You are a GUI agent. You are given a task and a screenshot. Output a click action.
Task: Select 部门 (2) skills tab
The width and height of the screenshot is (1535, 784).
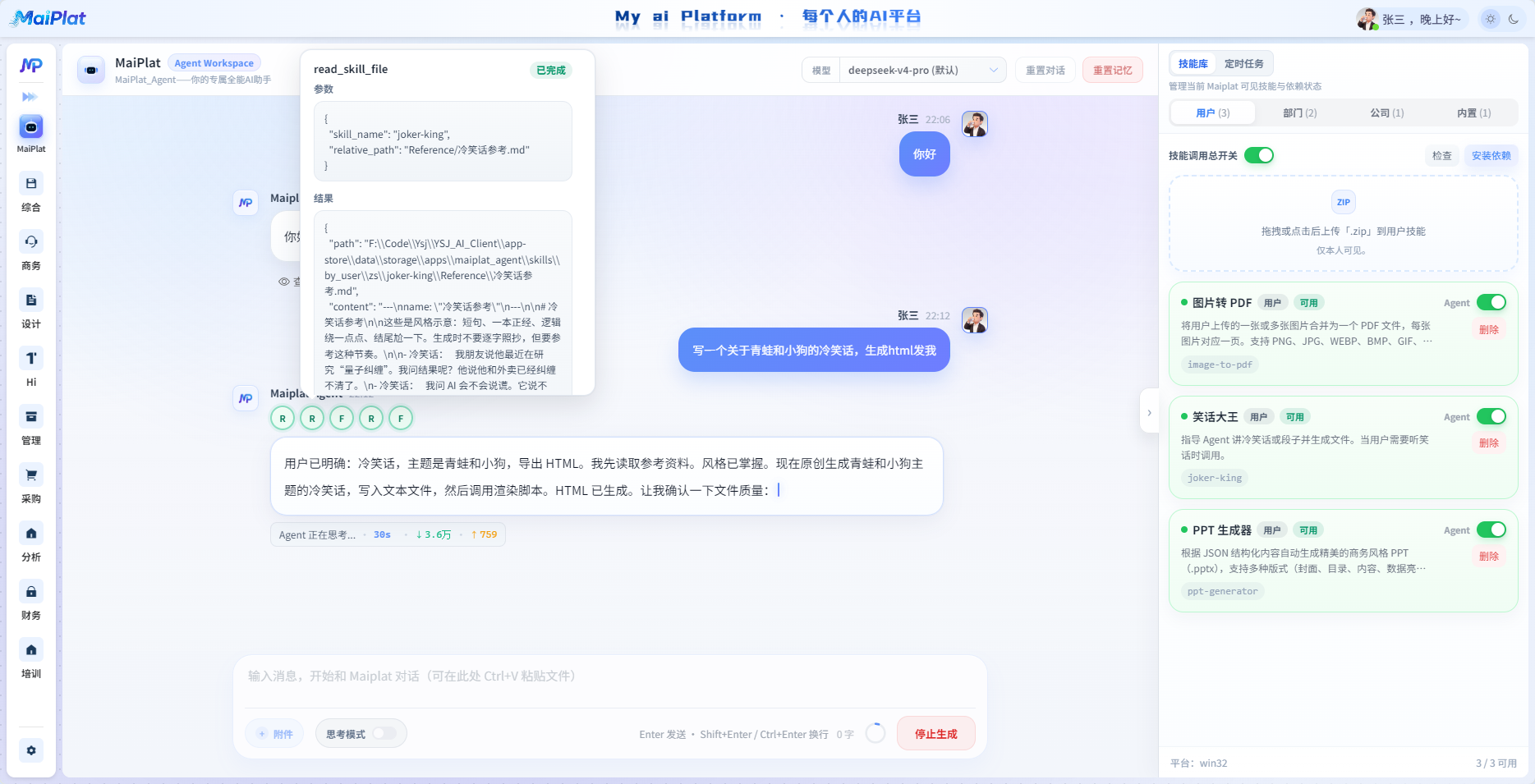[x=1299, y=112]
